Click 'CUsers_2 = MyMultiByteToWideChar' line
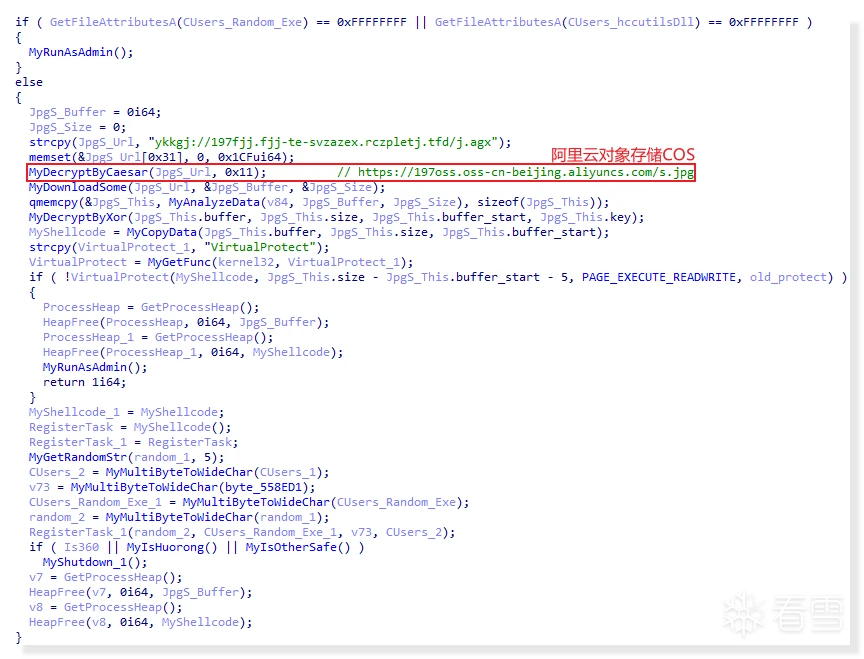The height and width of the screenshot is (659, 864). pyautogui.click(x=179, y=472)
